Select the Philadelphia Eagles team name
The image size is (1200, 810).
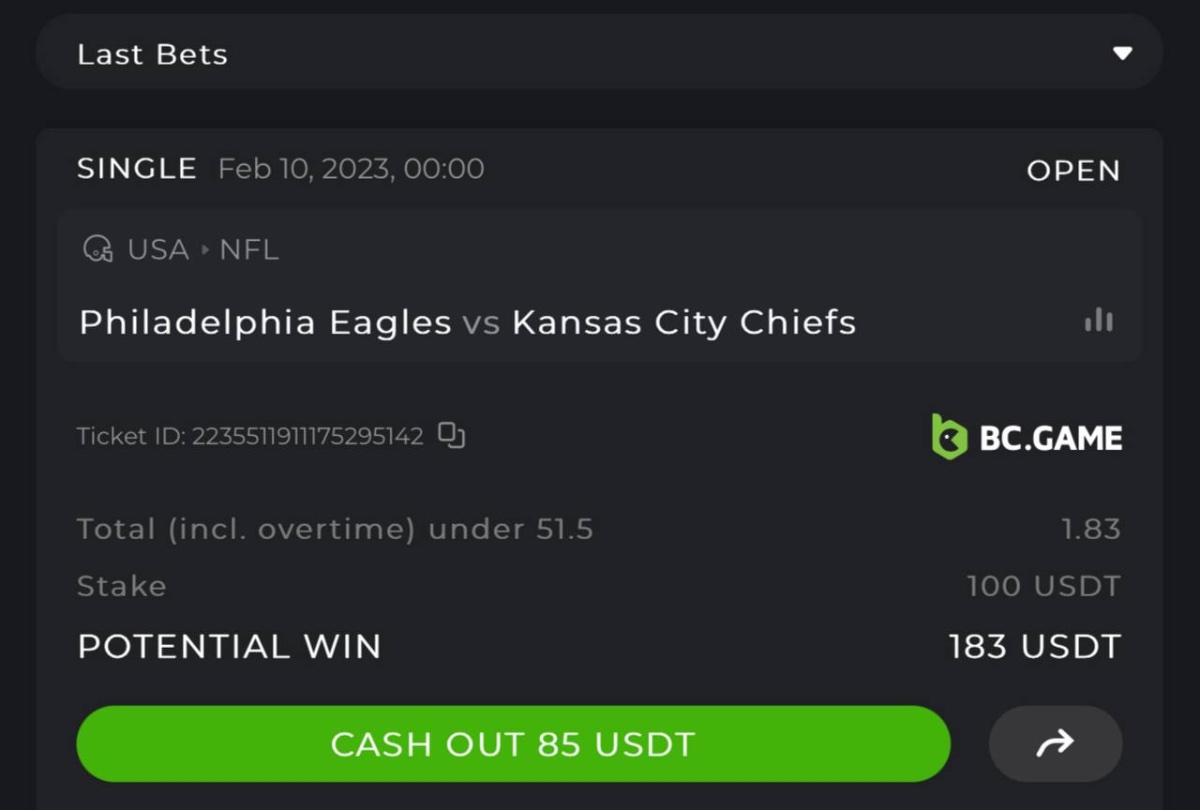pos(265,322)
